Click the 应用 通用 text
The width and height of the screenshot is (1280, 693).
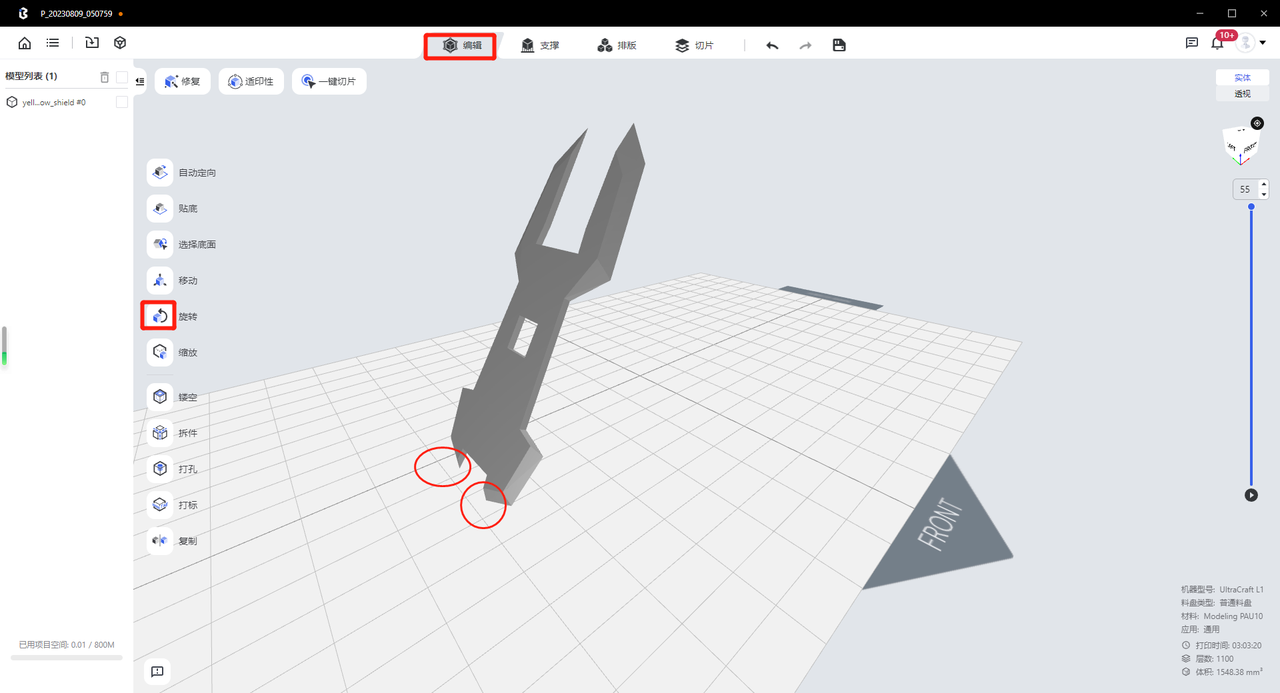[x=1201, y=630]
